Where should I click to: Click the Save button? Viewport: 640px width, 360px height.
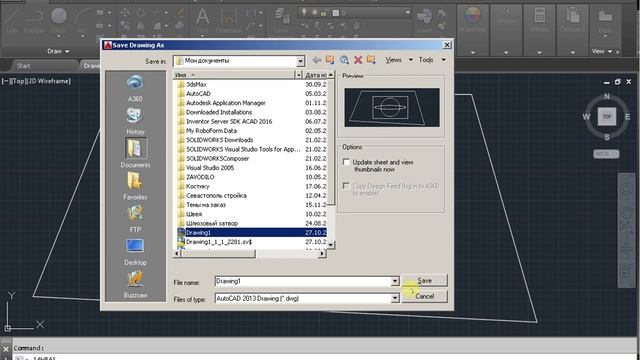424,280
